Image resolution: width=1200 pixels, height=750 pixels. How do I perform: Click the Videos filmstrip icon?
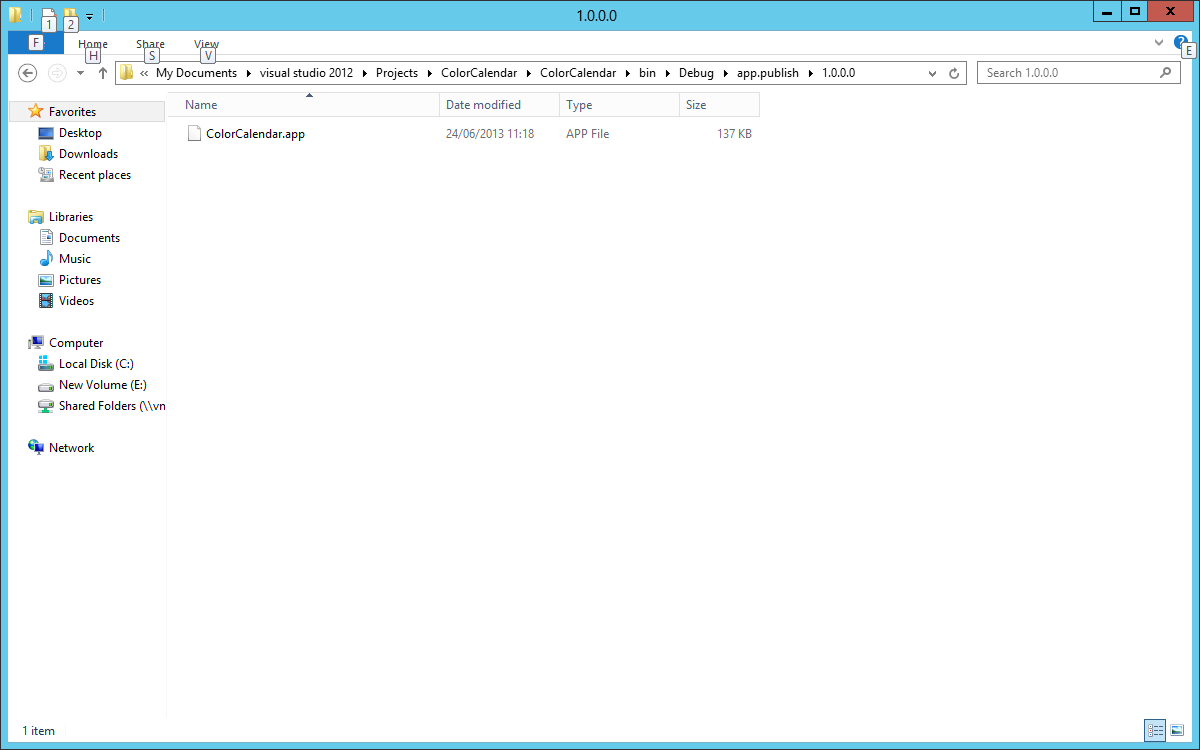pos(46,301)
